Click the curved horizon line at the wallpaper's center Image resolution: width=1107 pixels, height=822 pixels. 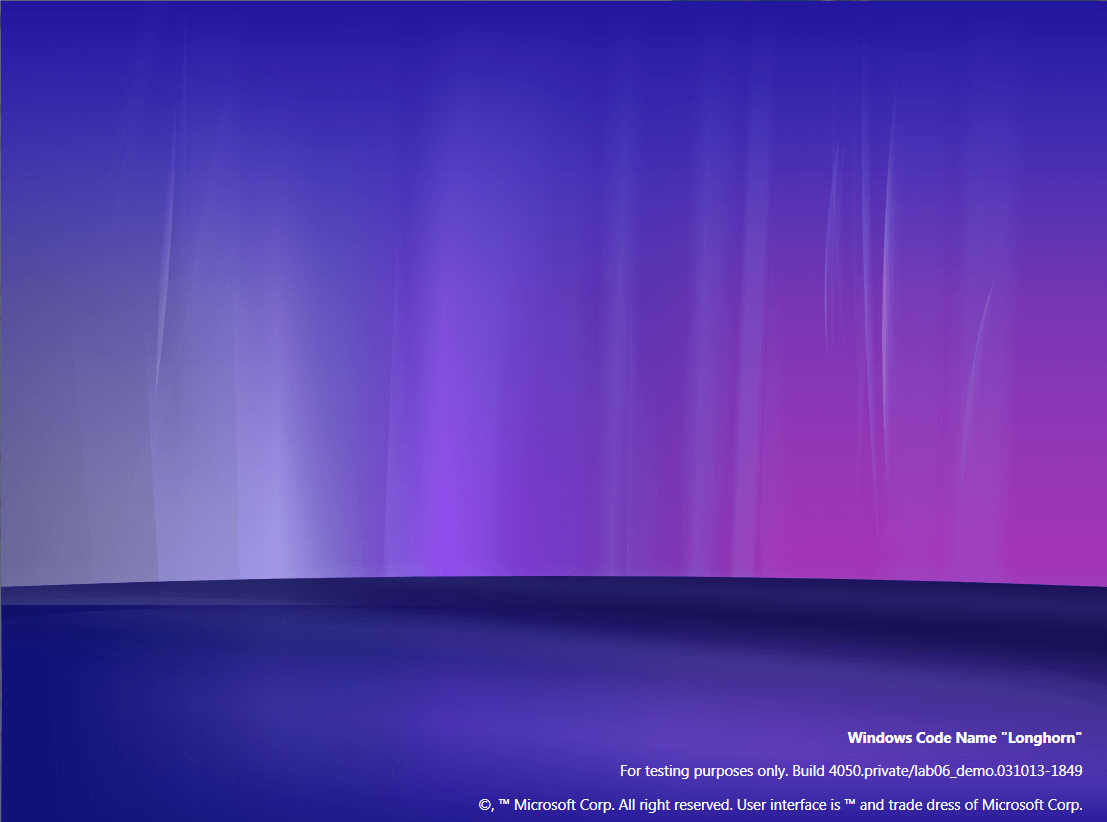tap(553, 577)
